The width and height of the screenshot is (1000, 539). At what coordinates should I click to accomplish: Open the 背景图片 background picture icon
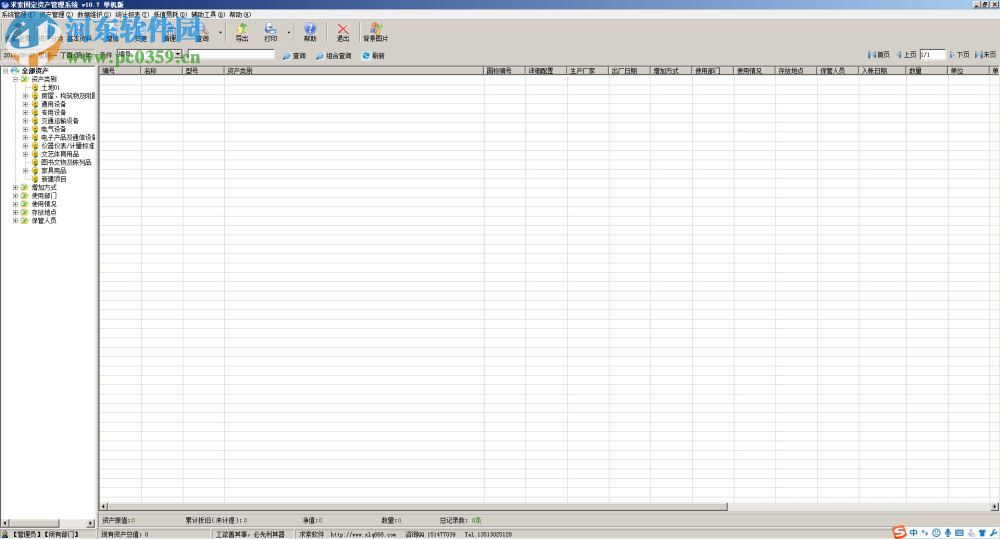376,32
